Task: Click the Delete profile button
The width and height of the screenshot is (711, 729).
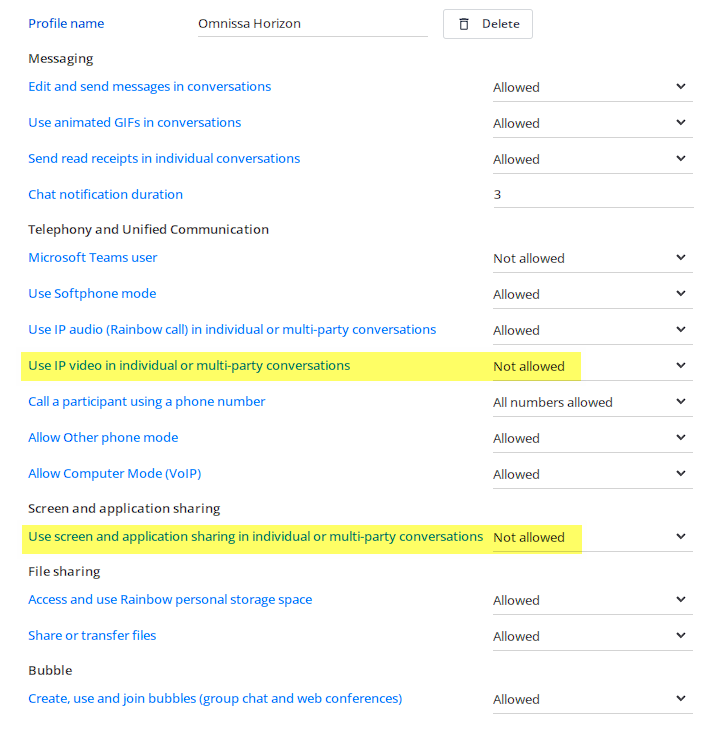Action: [487, 24]
